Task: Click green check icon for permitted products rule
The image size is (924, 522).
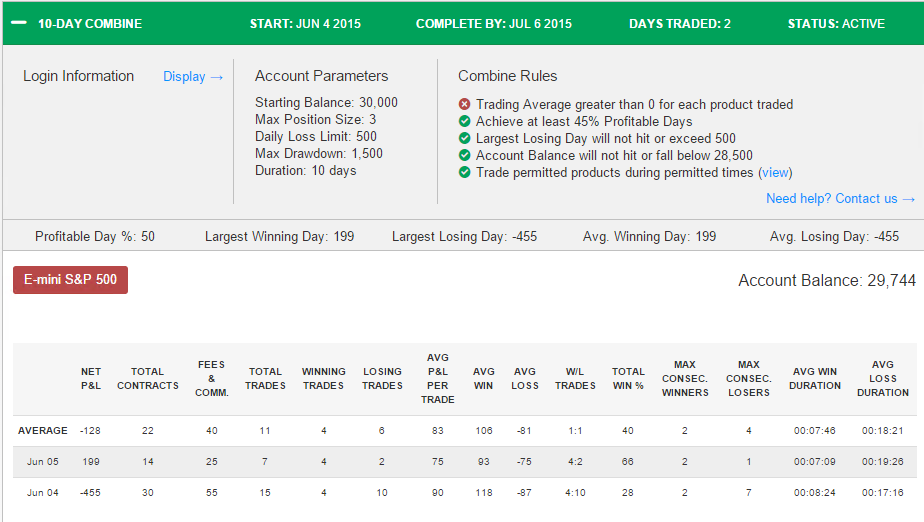Action: click(464, 173)
